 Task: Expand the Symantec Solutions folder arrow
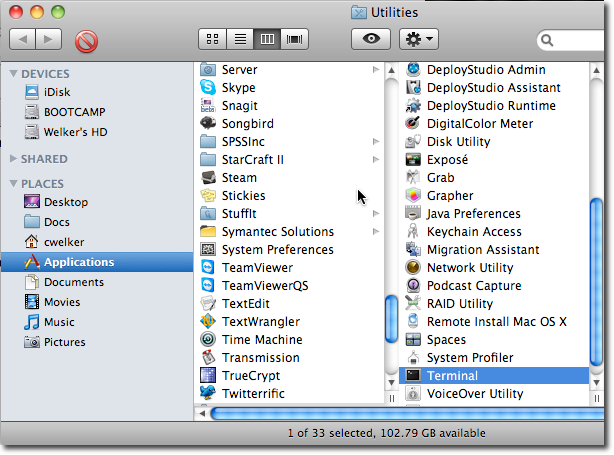(x=376, y=231)
